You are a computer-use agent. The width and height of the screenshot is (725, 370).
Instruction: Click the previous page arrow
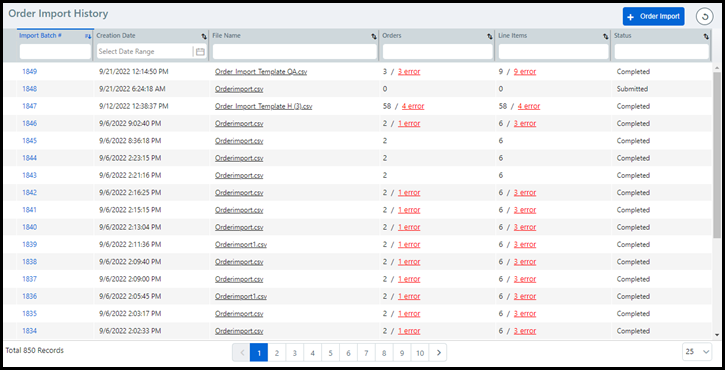241,353
